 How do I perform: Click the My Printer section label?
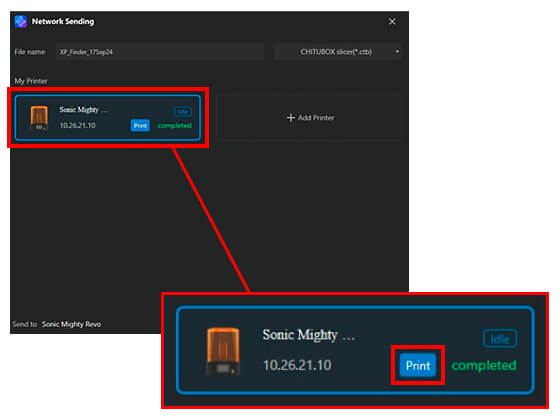[x=31, y=81]
